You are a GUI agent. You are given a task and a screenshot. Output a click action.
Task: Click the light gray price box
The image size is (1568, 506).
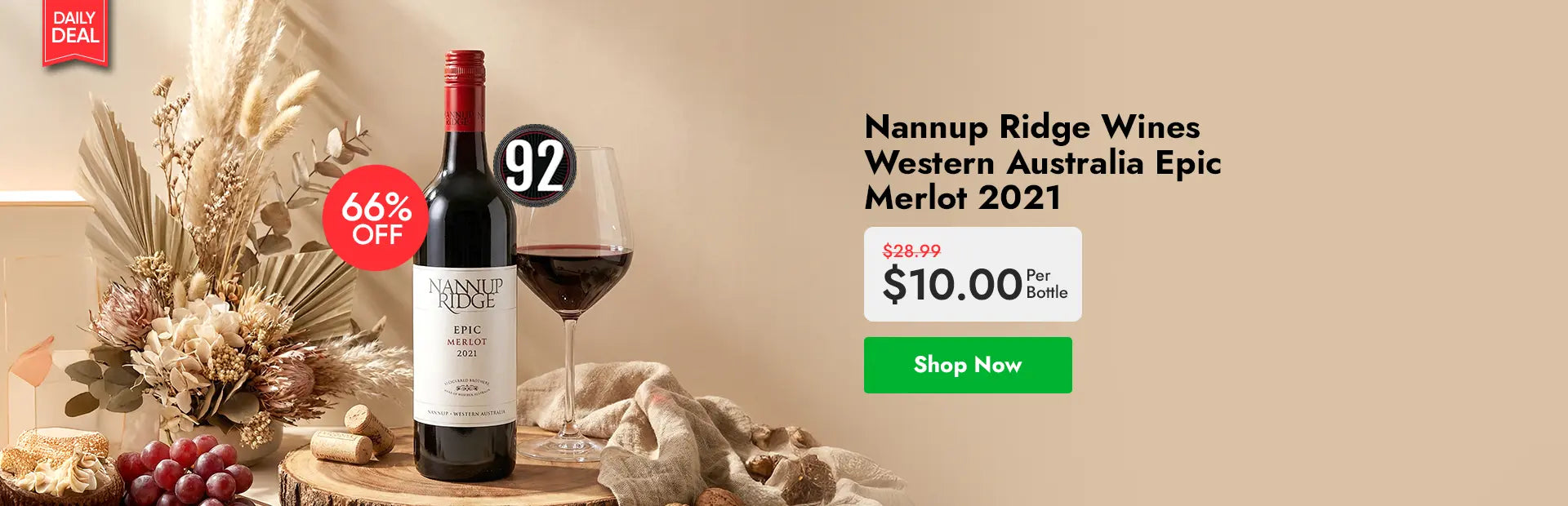coord(973,274)
